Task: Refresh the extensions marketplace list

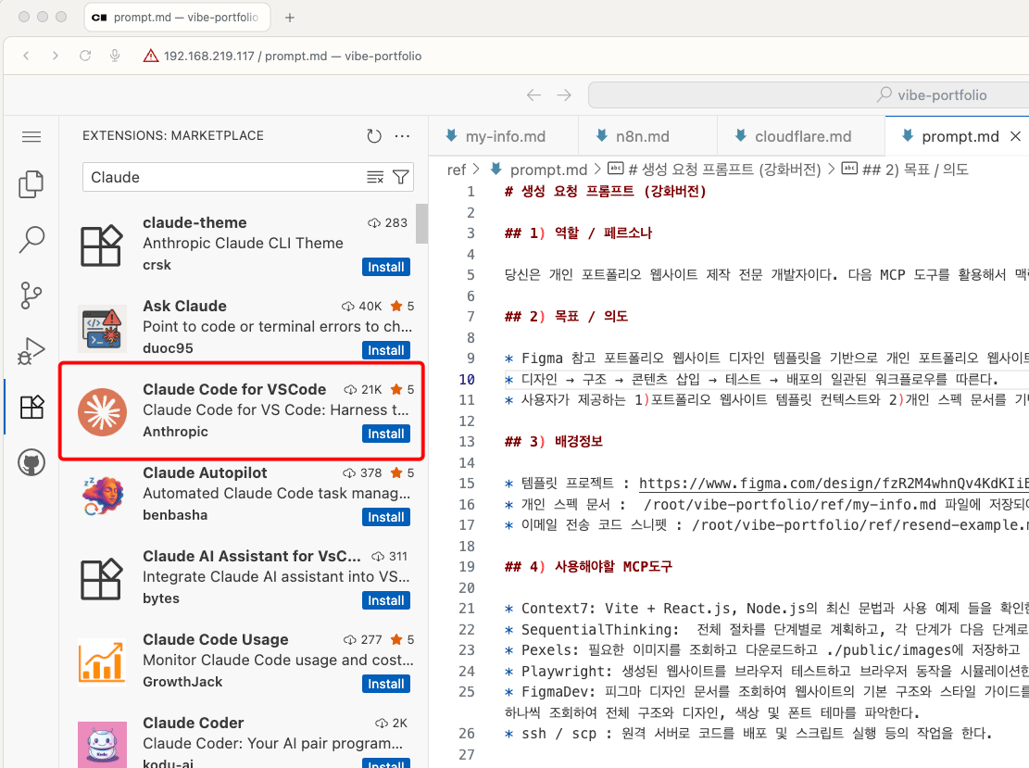Action: click(x=374, y=136)
